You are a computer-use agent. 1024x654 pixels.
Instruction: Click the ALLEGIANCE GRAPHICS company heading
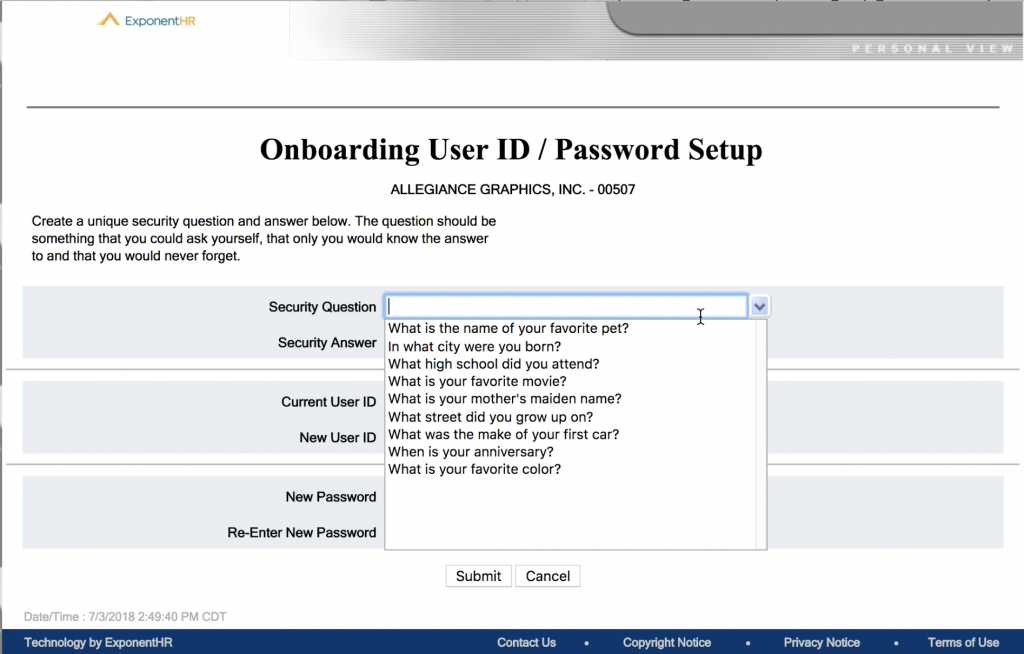click(x=511, y=189)
